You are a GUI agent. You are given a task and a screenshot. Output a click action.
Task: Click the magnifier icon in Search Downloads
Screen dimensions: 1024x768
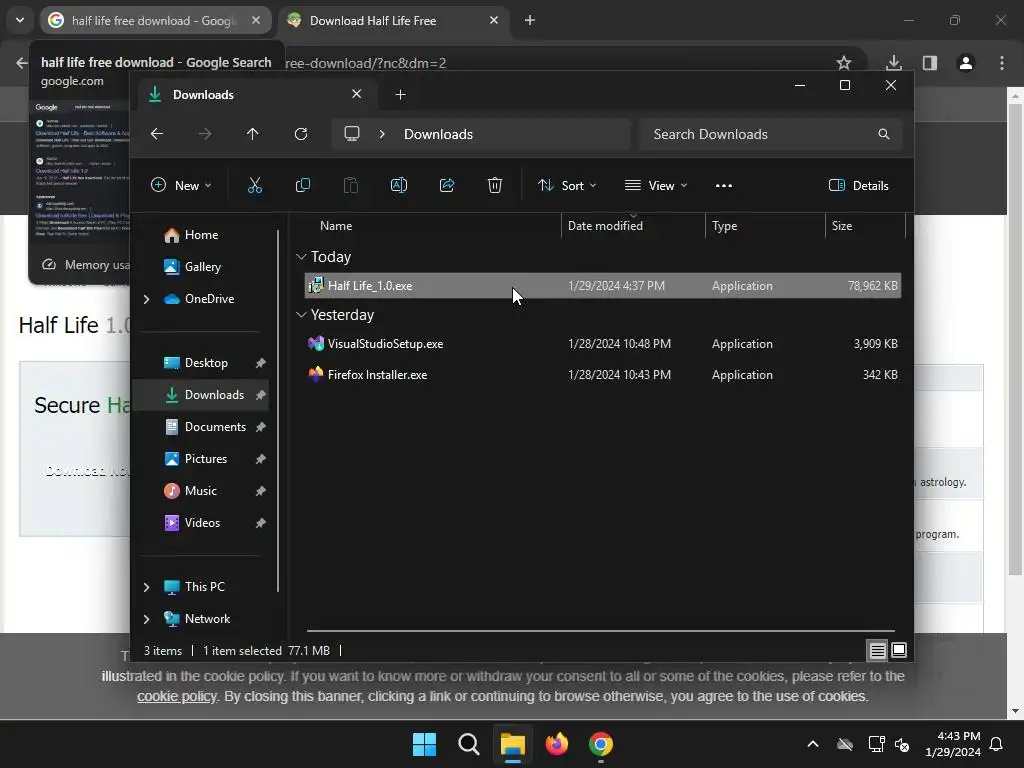click(884, 134)
